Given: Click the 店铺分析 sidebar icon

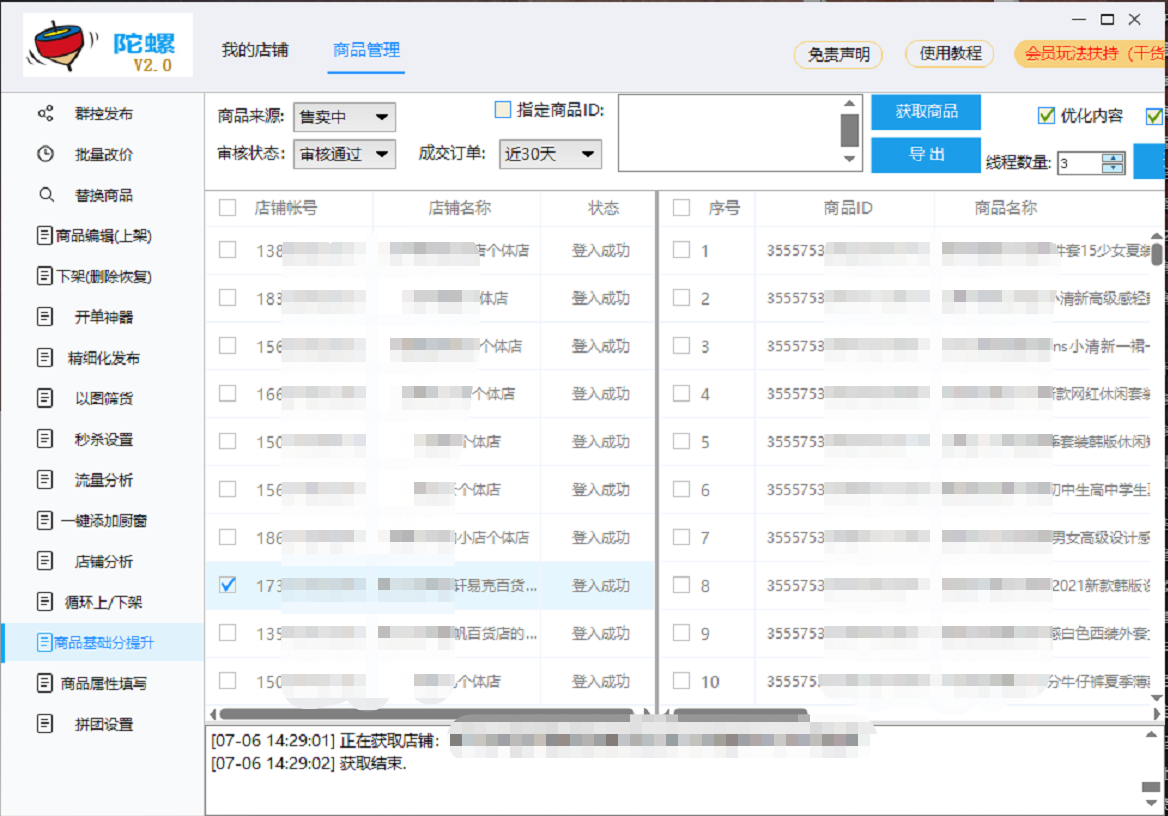Looking at the screenshot, I should point(45,561).
